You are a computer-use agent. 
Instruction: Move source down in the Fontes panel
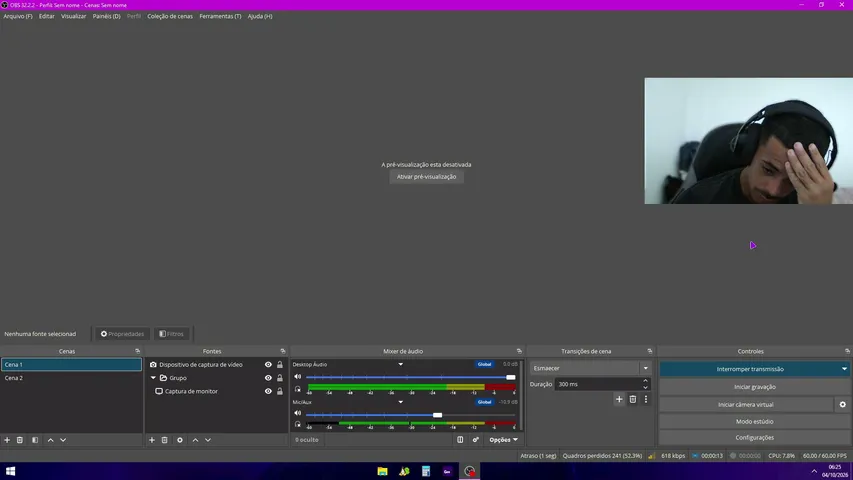pyautogui.click(x=208, y=440)
